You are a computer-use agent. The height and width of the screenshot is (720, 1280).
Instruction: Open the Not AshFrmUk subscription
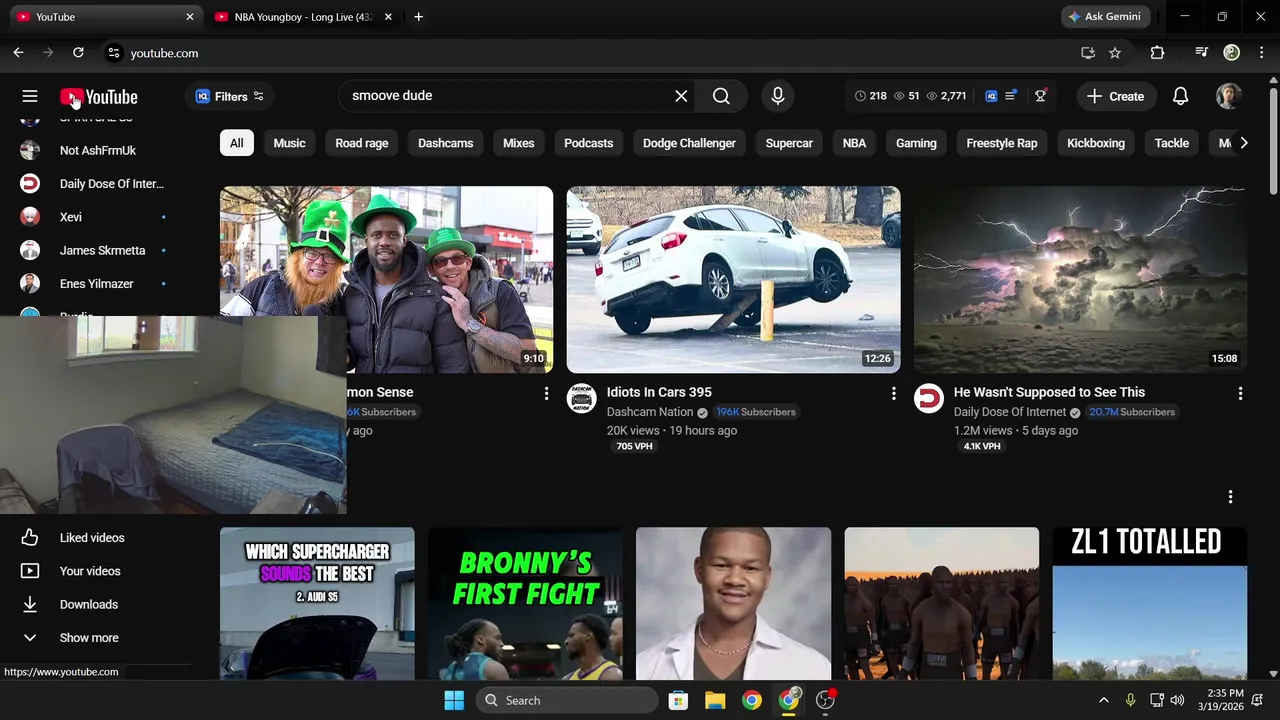click(100, 150)
